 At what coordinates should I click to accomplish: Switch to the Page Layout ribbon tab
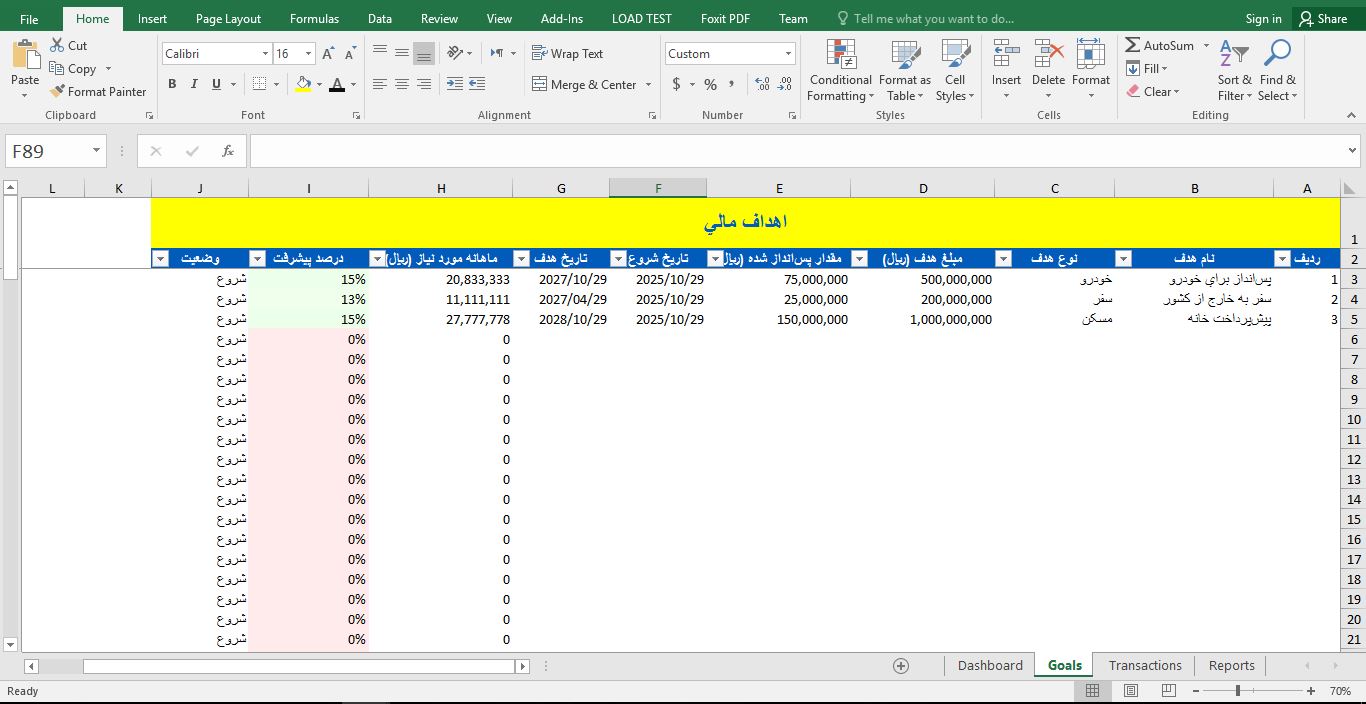pyautogui.click(x=228, y=19)
